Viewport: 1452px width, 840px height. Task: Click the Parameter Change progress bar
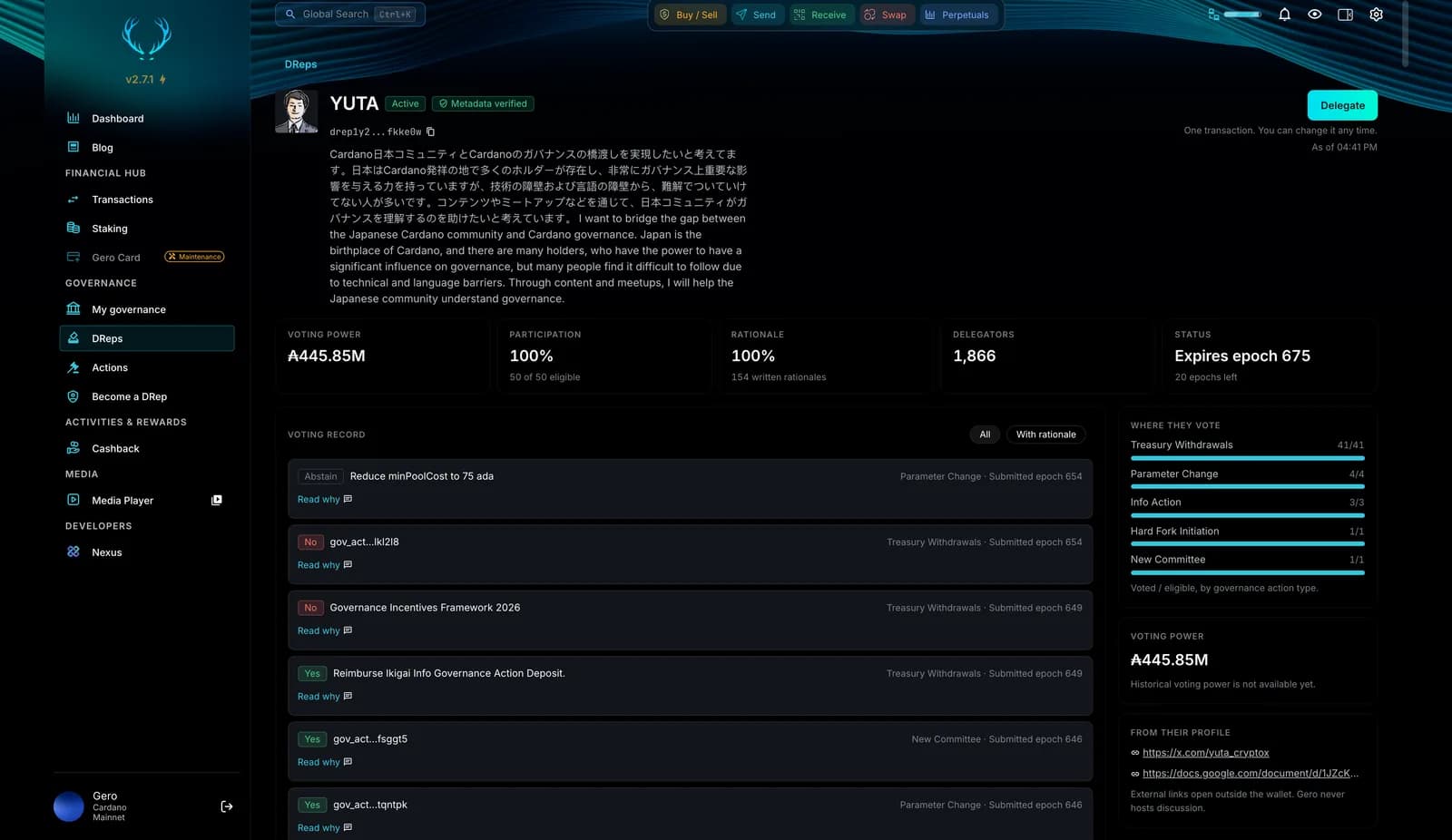pos(1247,487)
